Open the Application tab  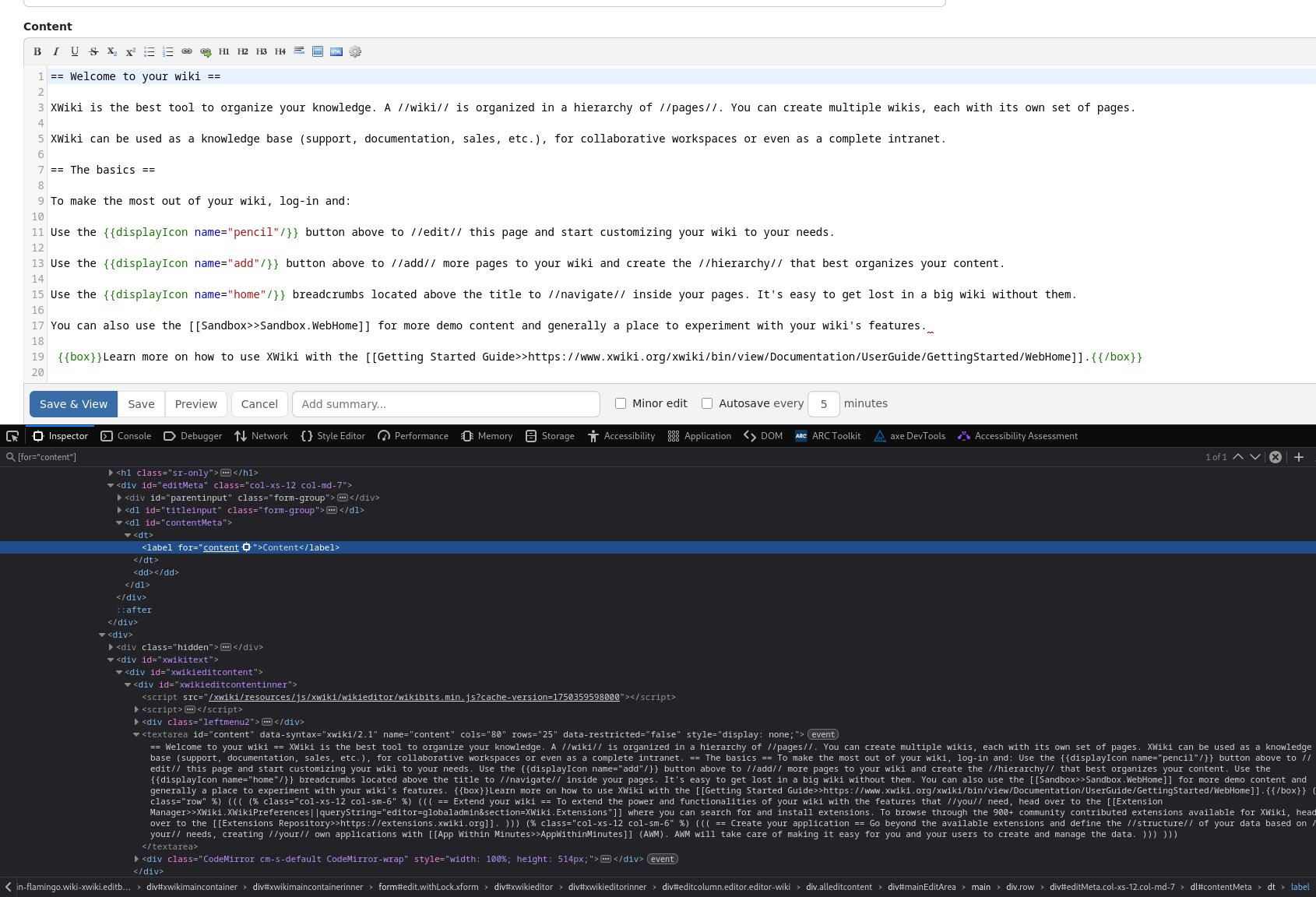point(699,436)
